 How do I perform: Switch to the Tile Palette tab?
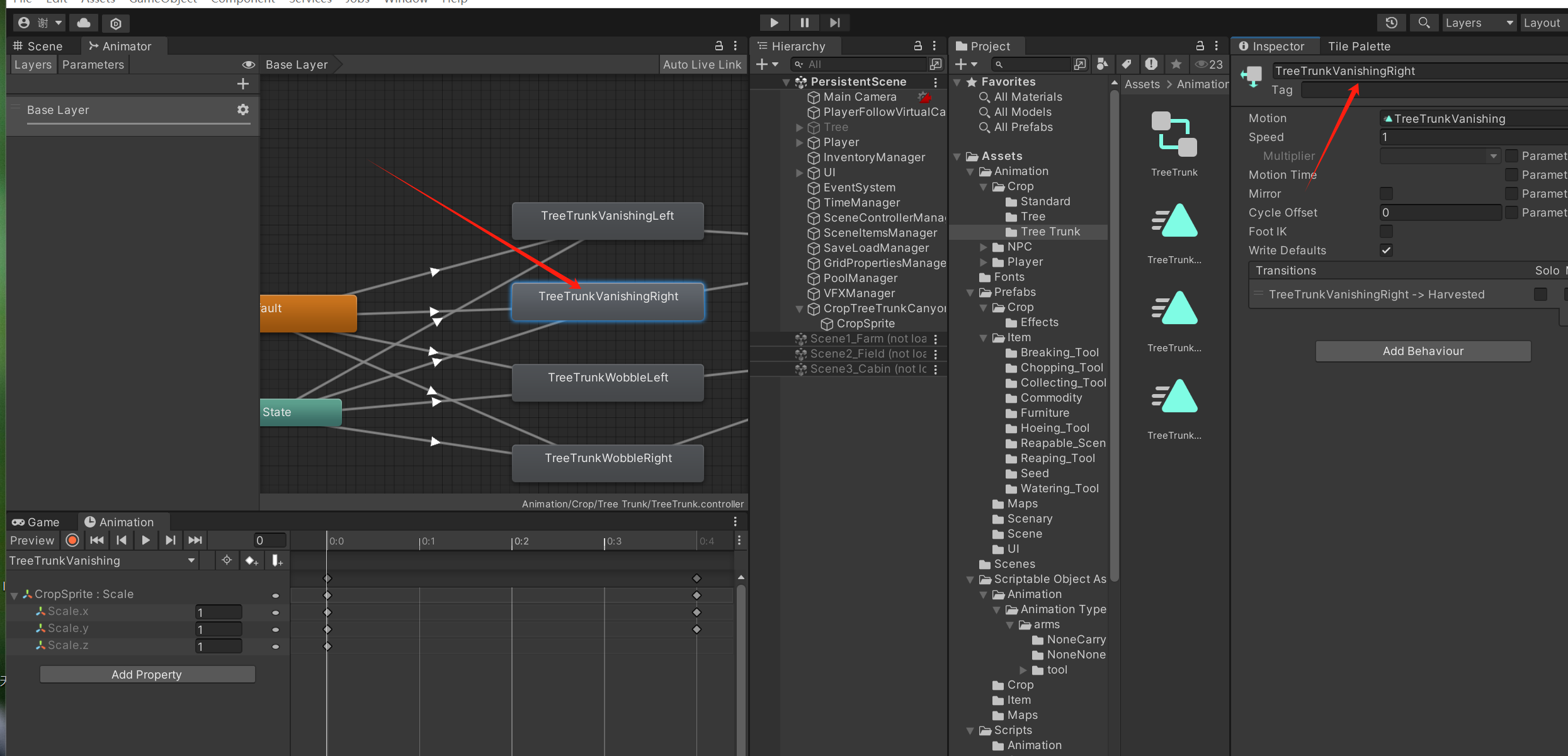1359,46
